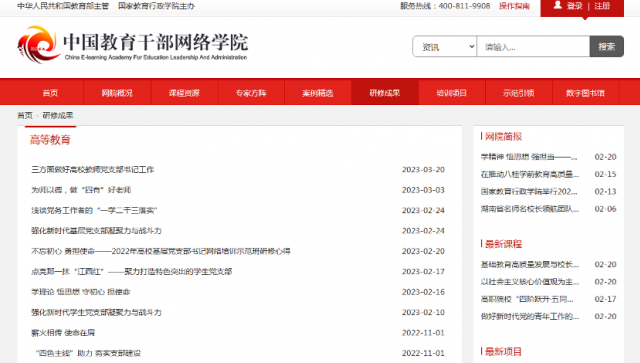This screenshot has width=640, height=363.
Task: Click the 中国教育干部网络学院 site title
Action: tap(156, 42)
